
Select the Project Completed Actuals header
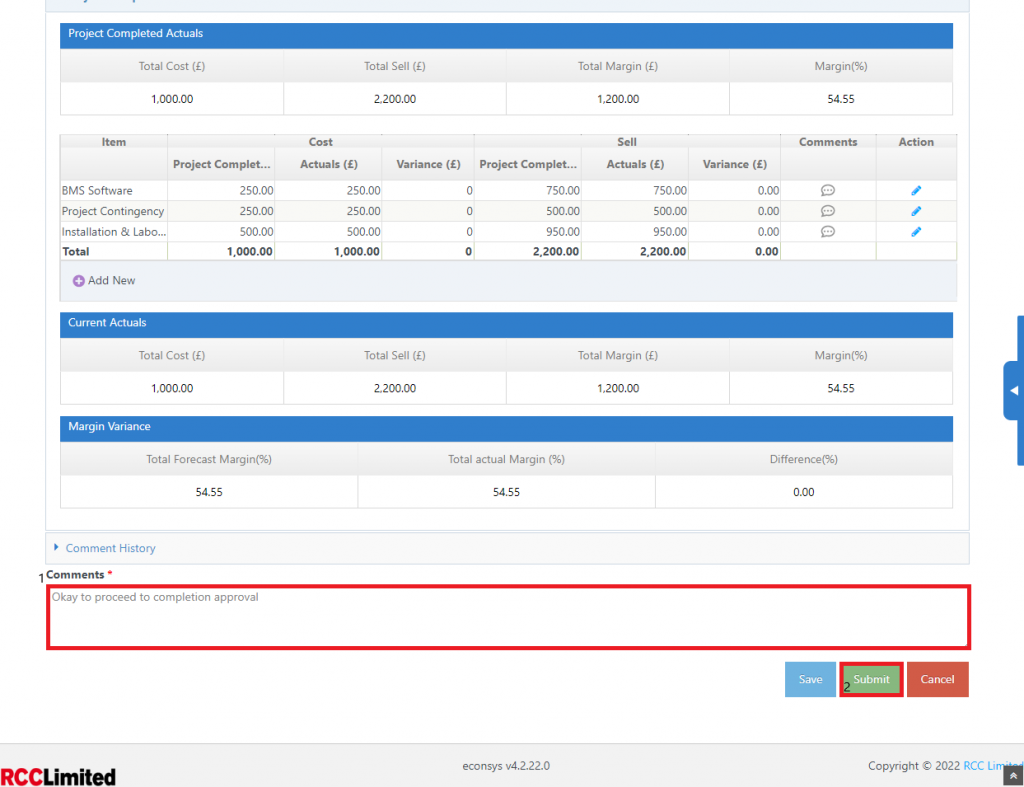click(x=506, y=35)
